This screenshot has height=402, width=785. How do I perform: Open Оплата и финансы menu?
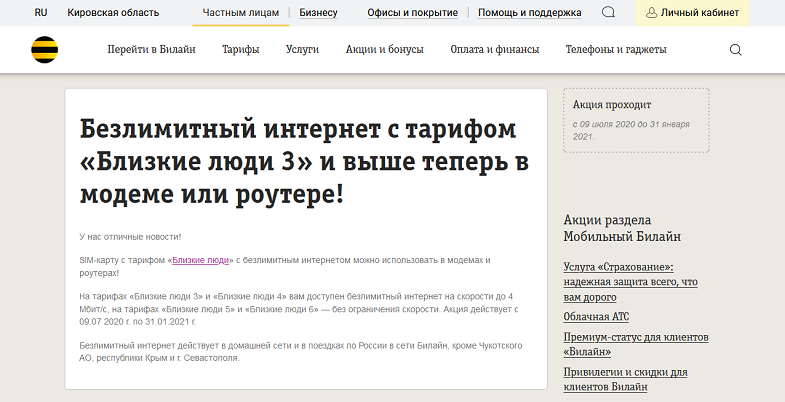tap(495, 50)
